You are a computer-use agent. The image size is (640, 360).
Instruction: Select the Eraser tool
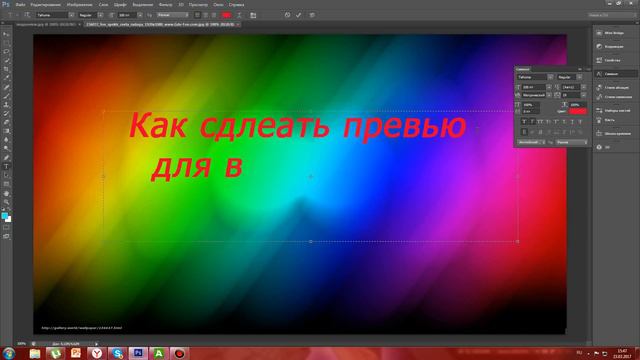coord(6,122)
